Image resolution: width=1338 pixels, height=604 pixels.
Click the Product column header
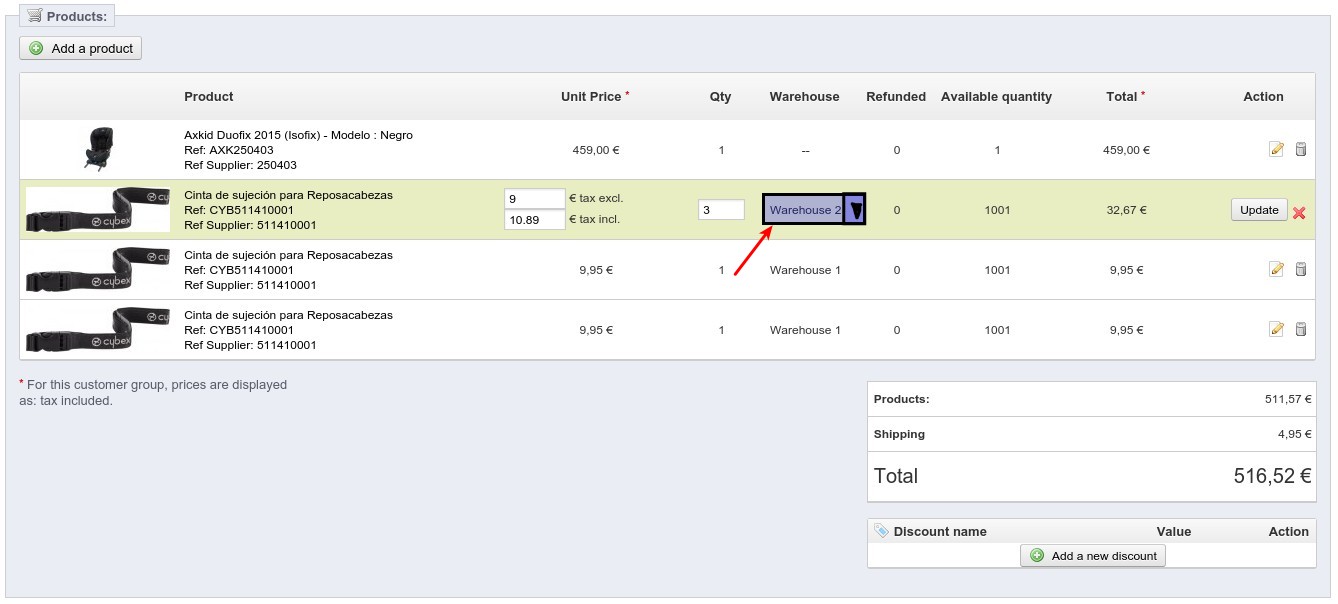(x=209, y=96)
